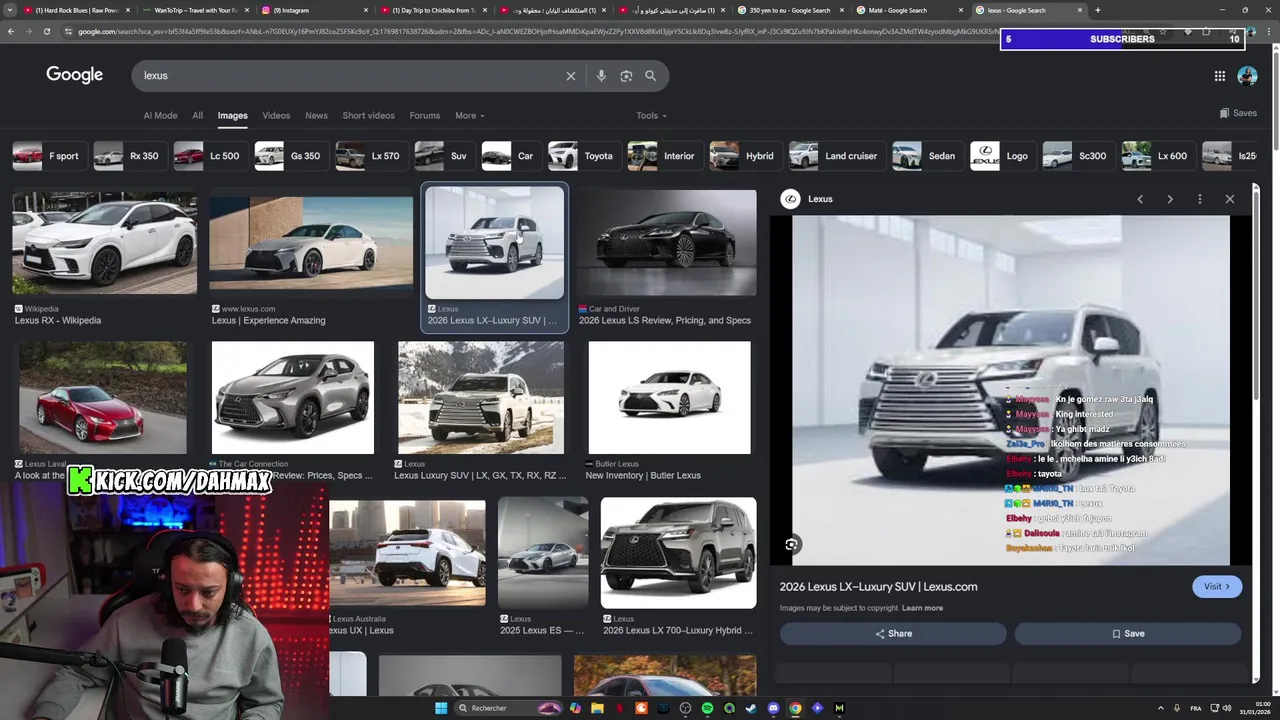Screen dimensions: 1280x720
Task: Visit the Lexus.com source page
Action: pos(1217,587)
